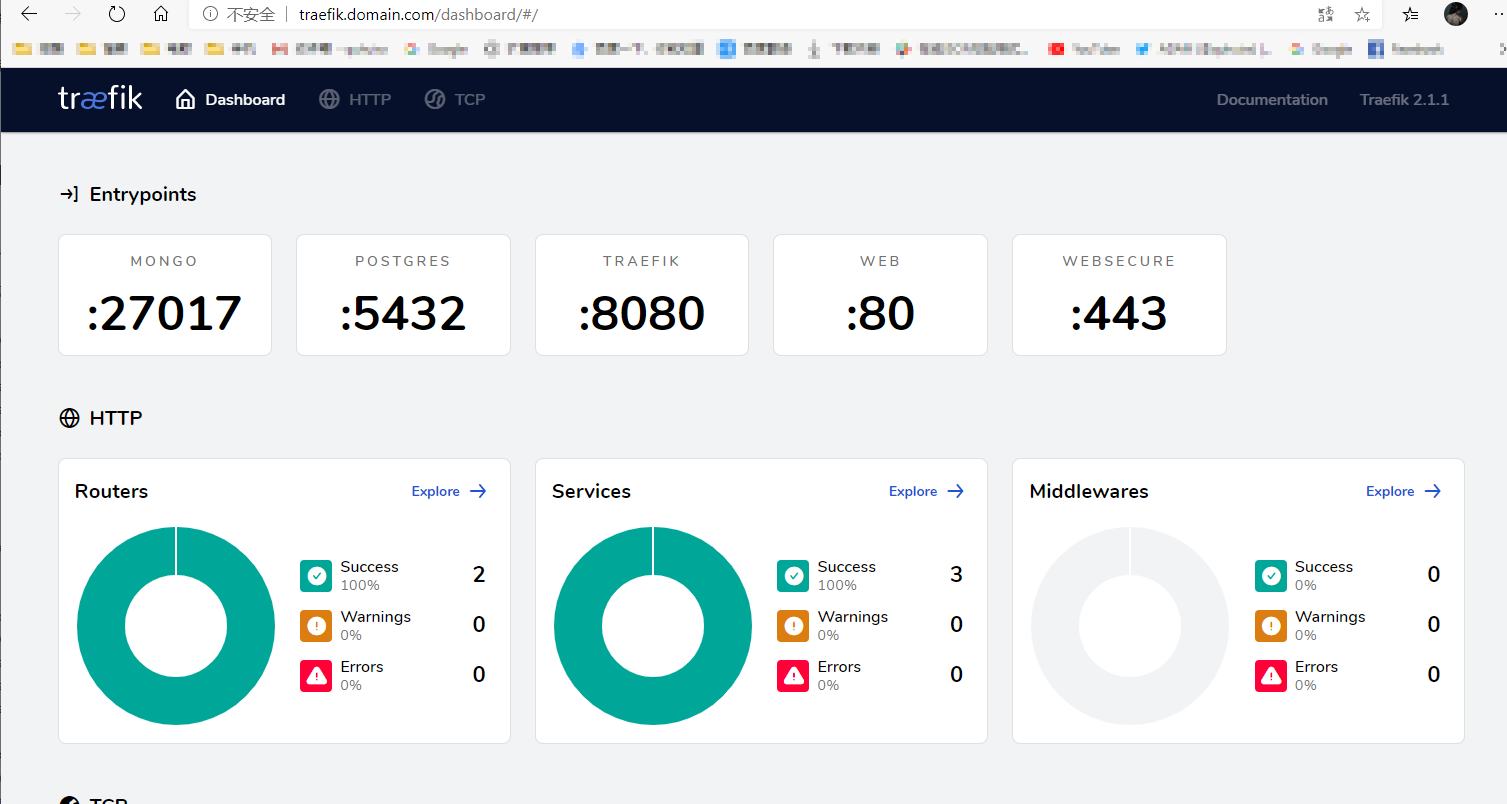Screen dimensions: 1507x804
Task: Click the address bar URL
Action: tap(419, 15)
